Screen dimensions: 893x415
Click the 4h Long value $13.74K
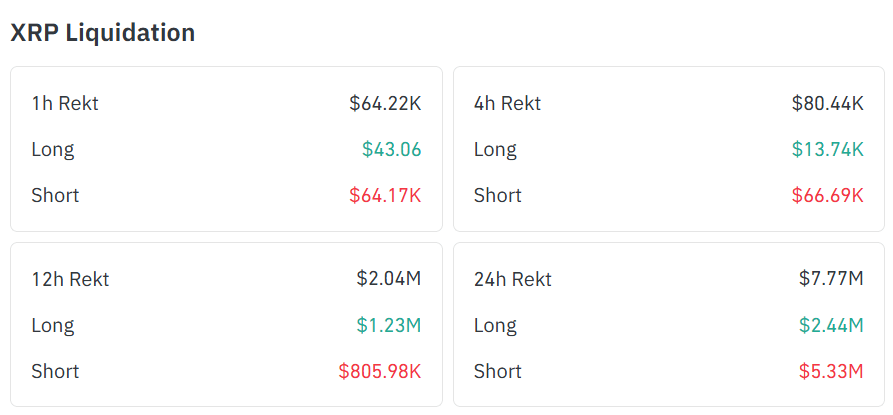point(827,149)
